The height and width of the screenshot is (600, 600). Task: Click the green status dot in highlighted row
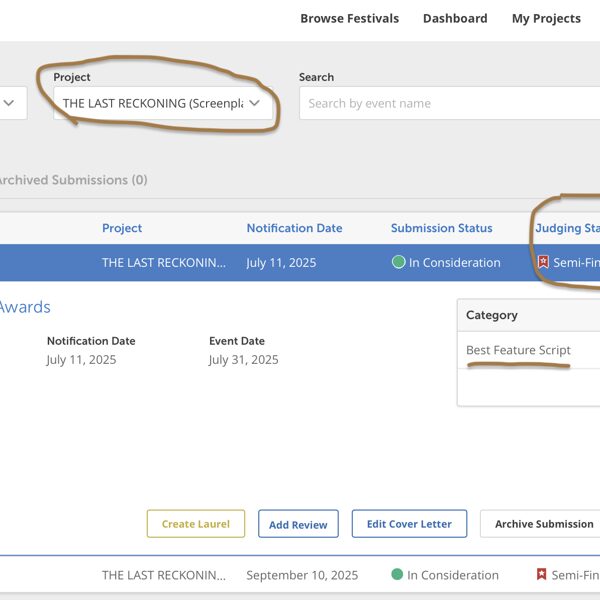[x=398, y=263]
